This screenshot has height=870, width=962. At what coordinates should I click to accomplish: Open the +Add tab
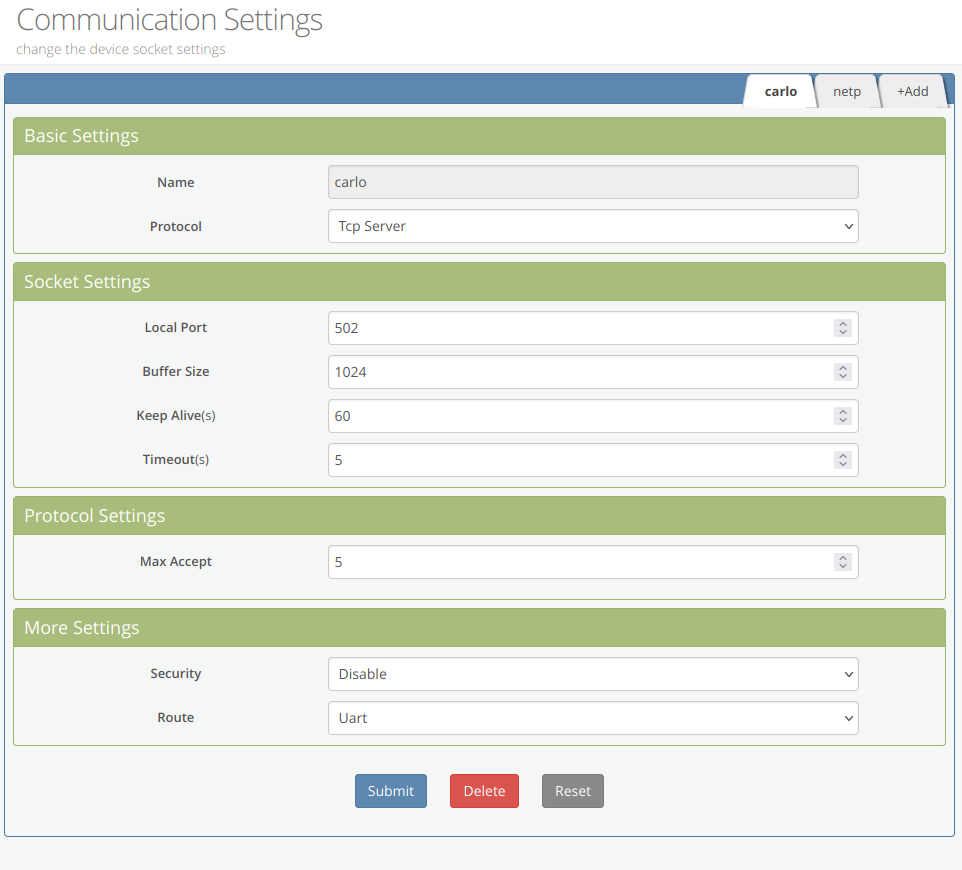coord(912,91)
